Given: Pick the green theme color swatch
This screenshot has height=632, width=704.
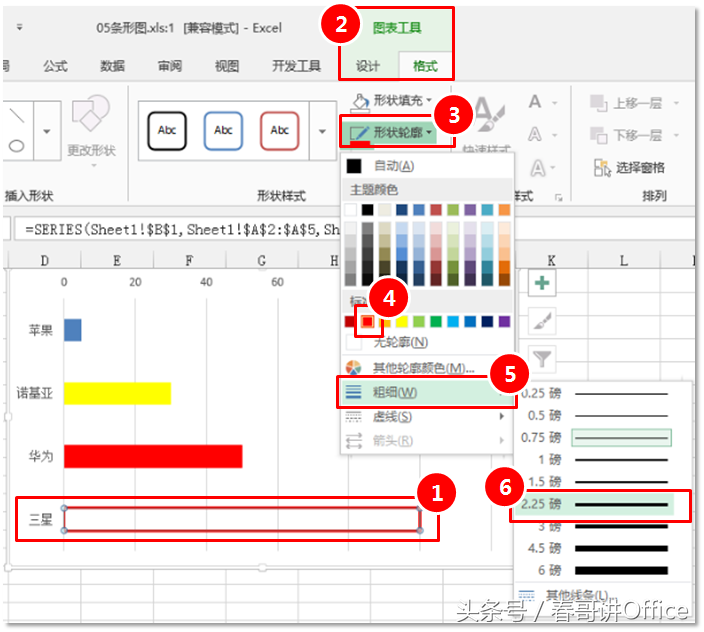Looking at the screenshot, I should tap(453, 210).
